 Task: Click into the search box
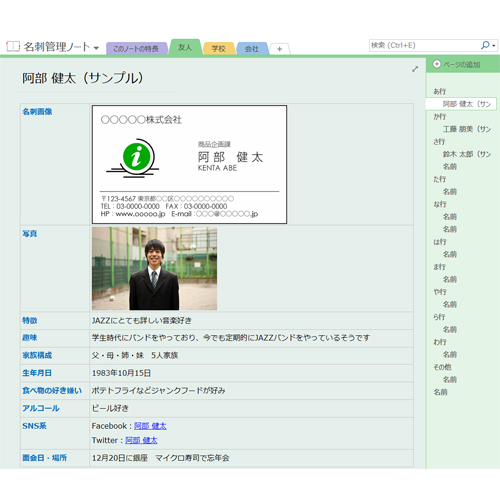click(x=424, y=45)
